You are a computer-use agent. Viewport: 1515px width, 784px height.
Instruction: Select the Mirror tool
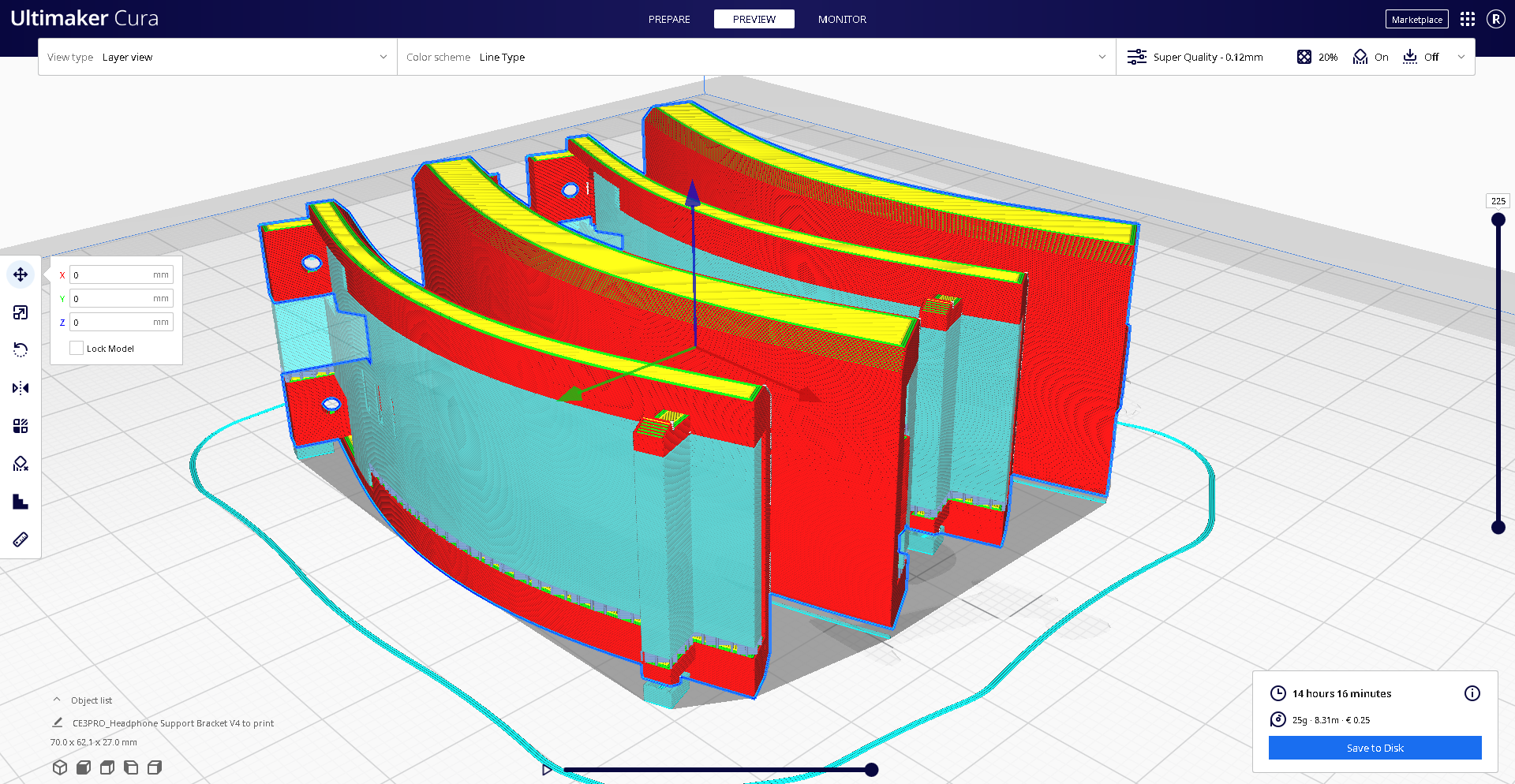pyautogui.click(x=21, y=388)
